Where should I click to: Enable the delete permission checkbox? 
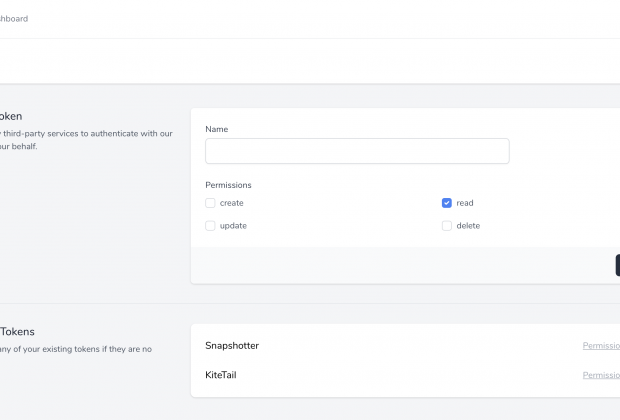pos(446,226)
